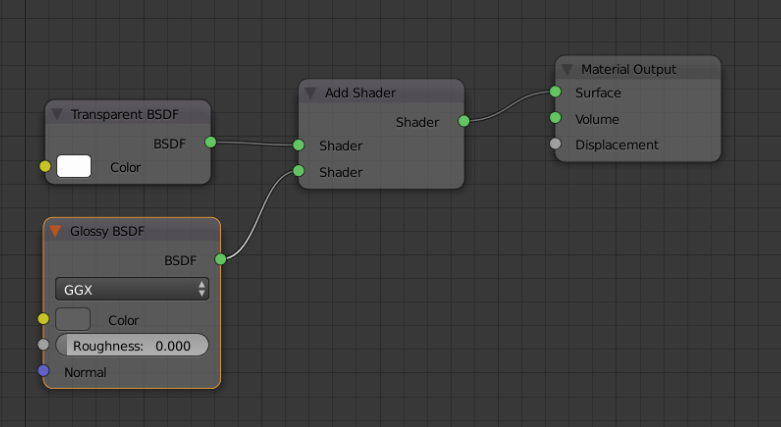This screenshot has height=427, width=781.
Task: Click the Add Shader output socket
Action: 464,121
